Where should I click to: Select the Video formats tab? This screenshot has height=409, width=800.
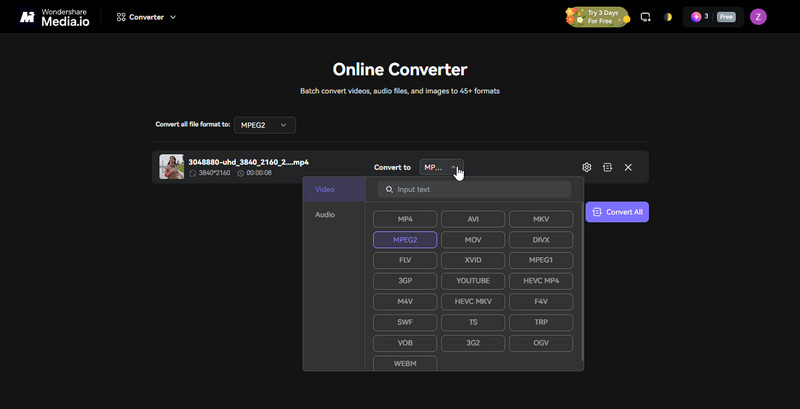pyautogui.click(x=325, y=189)
